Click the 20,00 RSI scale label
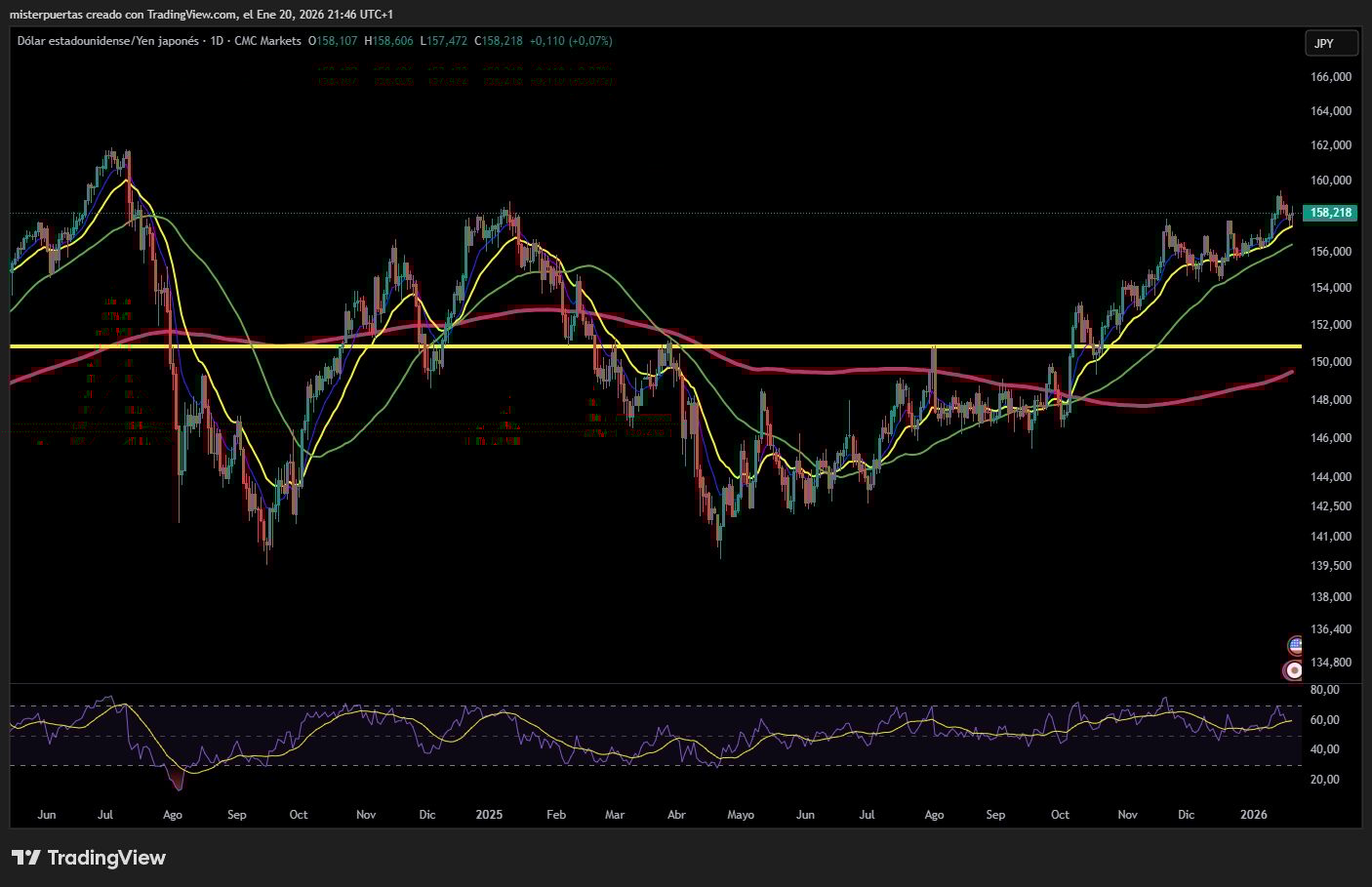Screen dimensions: 1372x887 [1324, 780]
